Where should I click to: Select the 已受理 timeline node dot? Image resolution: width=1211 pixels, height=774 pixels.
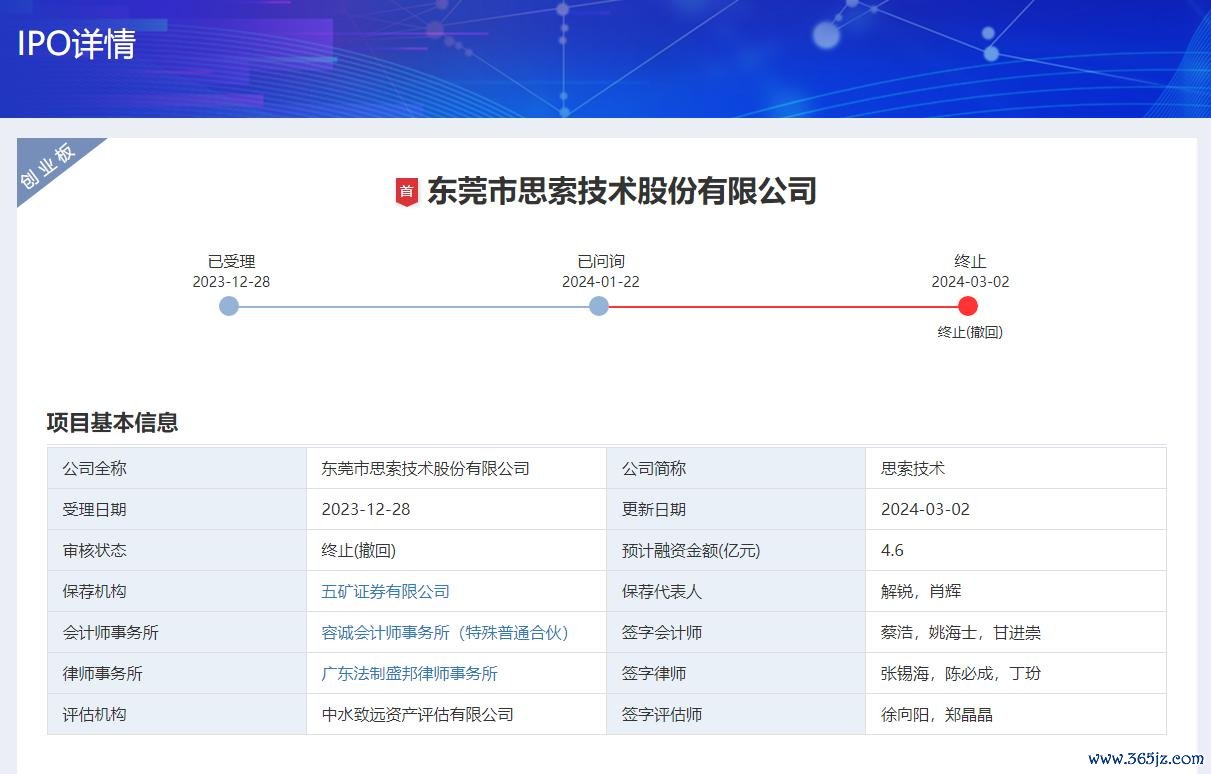tap(229, 306)
